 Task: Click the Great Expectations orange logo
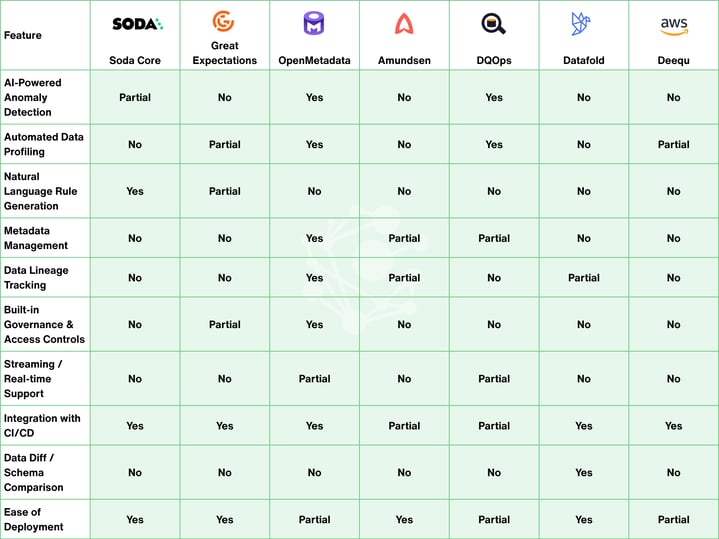coord(223,21)
